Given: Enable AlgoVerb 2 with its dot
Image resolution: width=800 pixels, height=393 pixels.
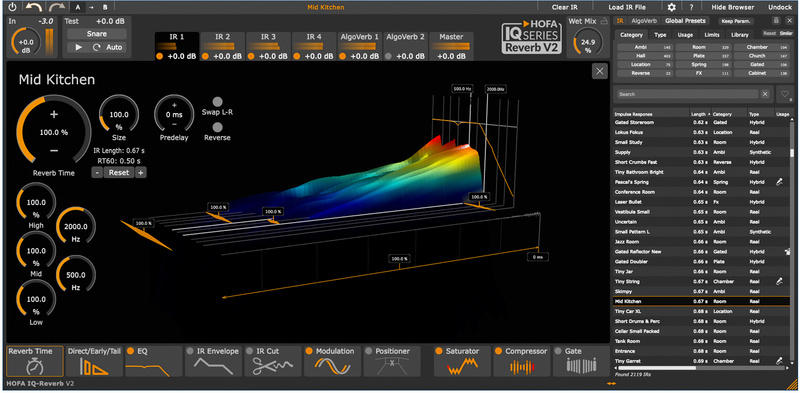Looking at the screenshot, I should point(388,56).
